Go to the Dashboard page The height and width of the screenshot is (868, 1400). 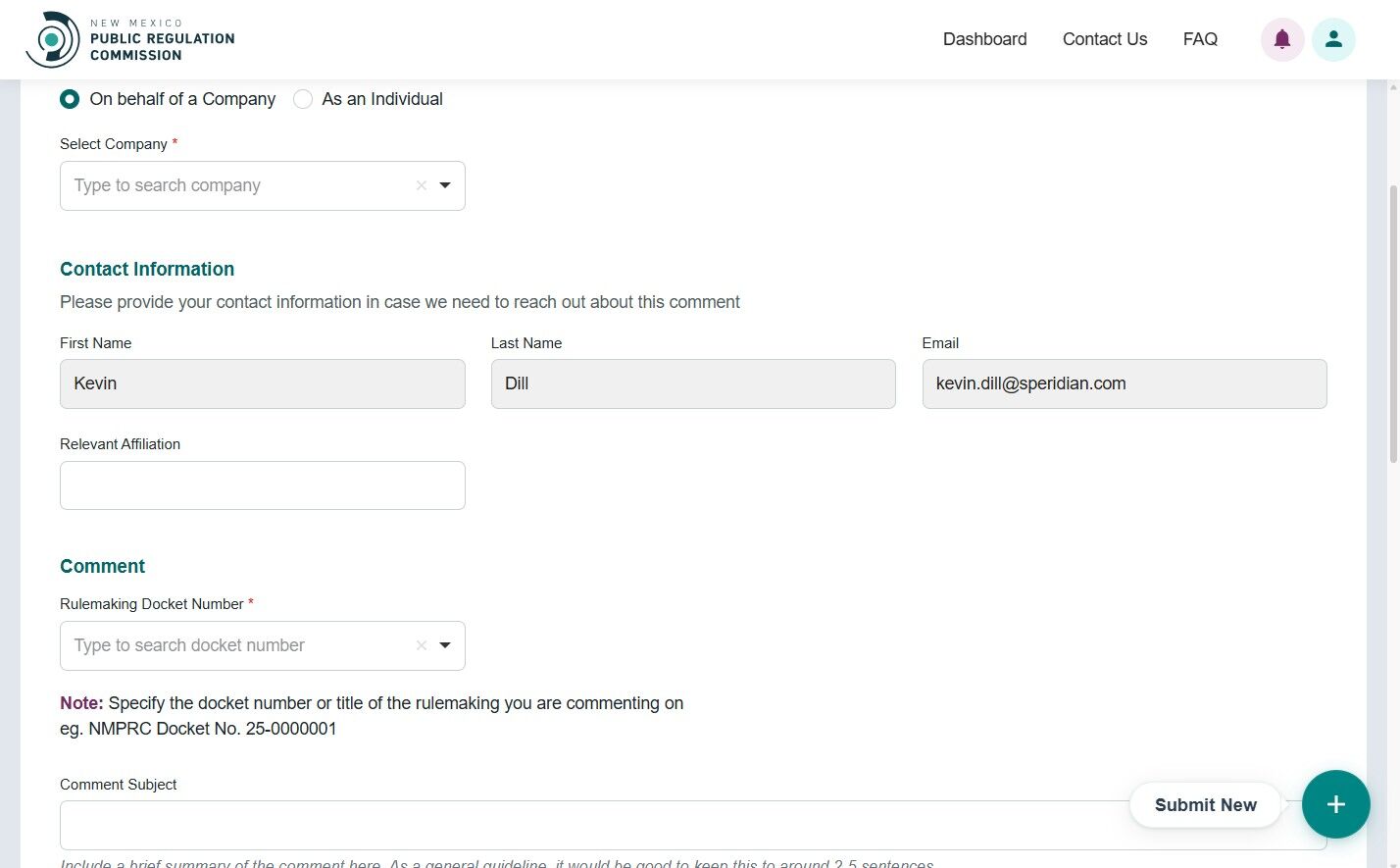click(984, 39)
